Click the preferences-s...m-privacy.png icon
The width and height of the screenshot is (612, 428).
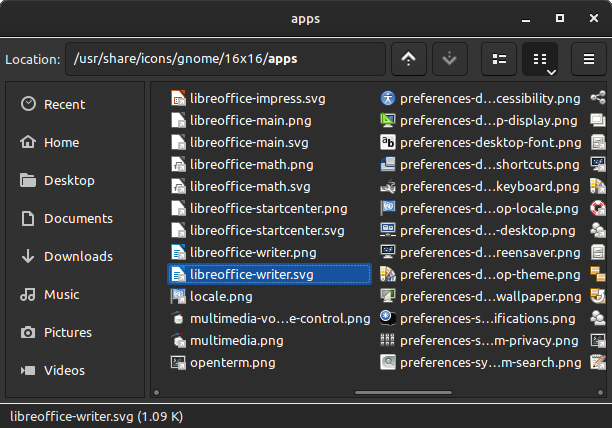[388, 341]
